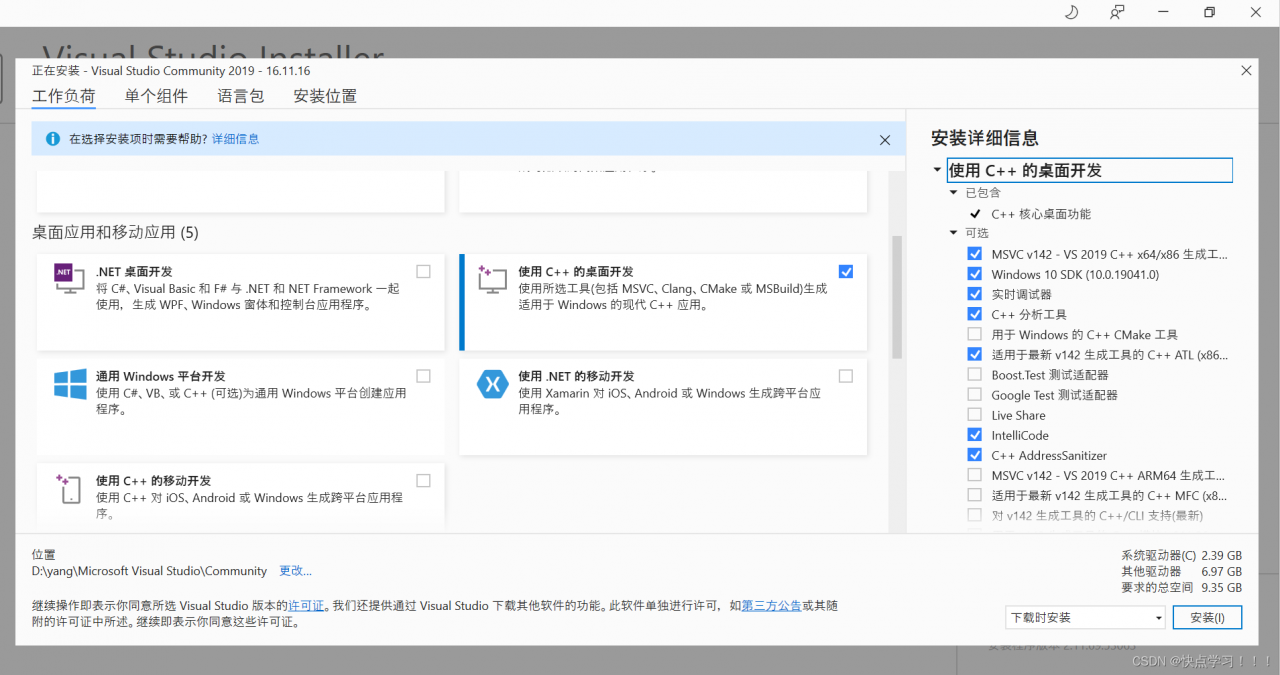
Task: Check the v142 C++ MFC component checkbox
Action: (x=975, y=495)
